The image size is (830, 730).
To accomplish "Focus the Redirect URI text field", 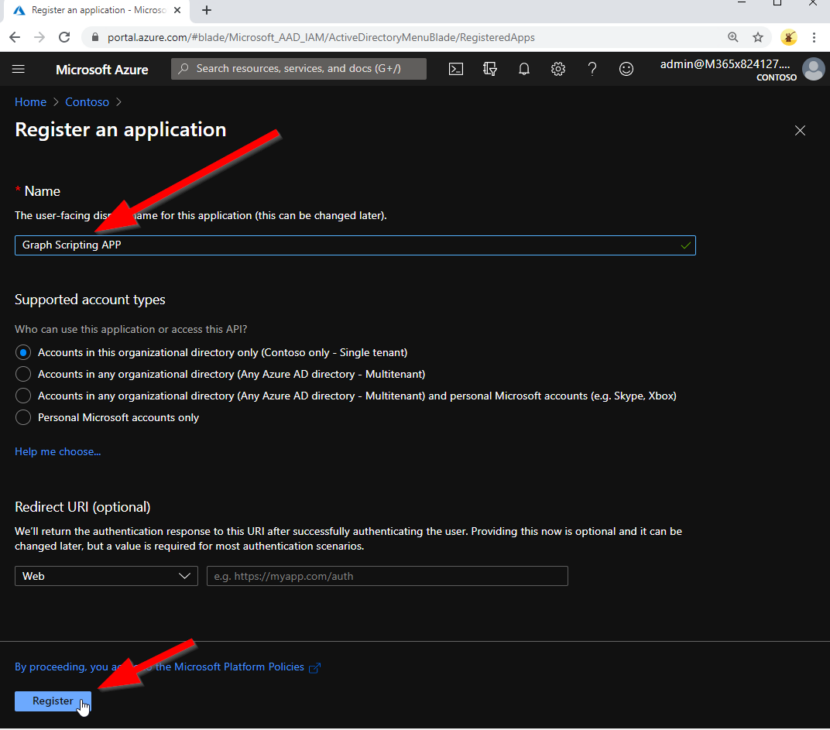I will coord(387,576).
